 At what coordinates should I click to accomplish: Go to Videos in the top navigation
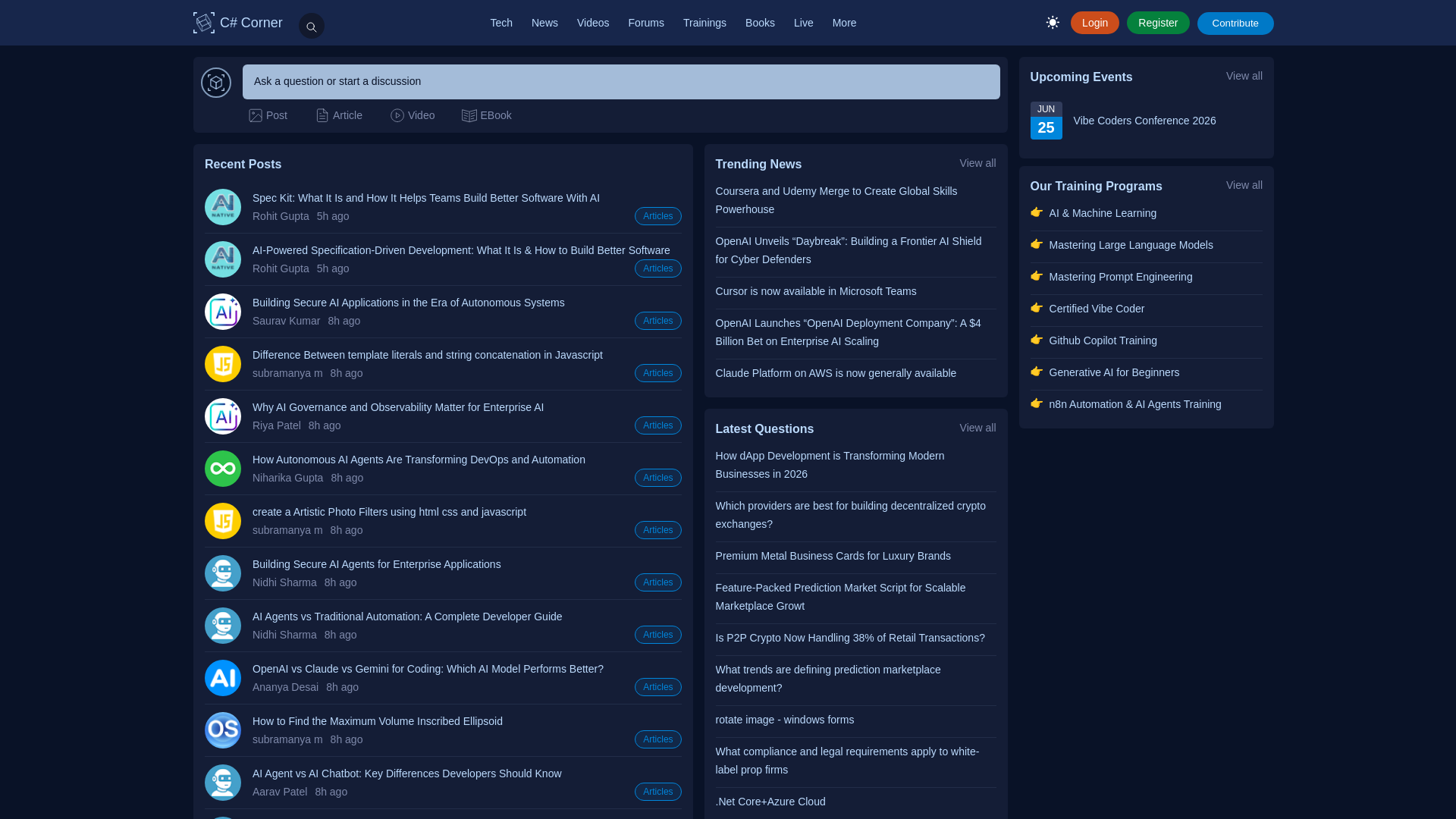coord(593,23)
